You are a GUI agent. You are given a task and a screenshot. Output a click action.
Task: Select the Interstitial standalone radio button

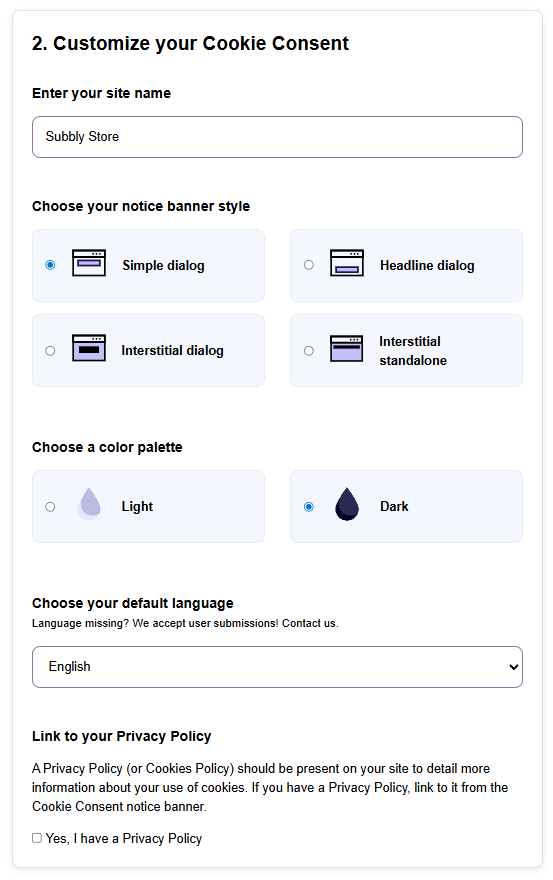[x=309, y=351]
